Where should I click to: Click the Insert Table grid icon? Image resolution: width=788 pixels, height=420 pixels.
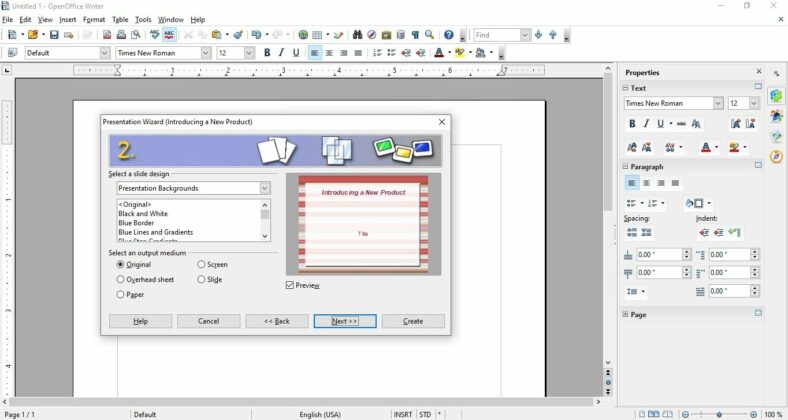click(317, 35)
